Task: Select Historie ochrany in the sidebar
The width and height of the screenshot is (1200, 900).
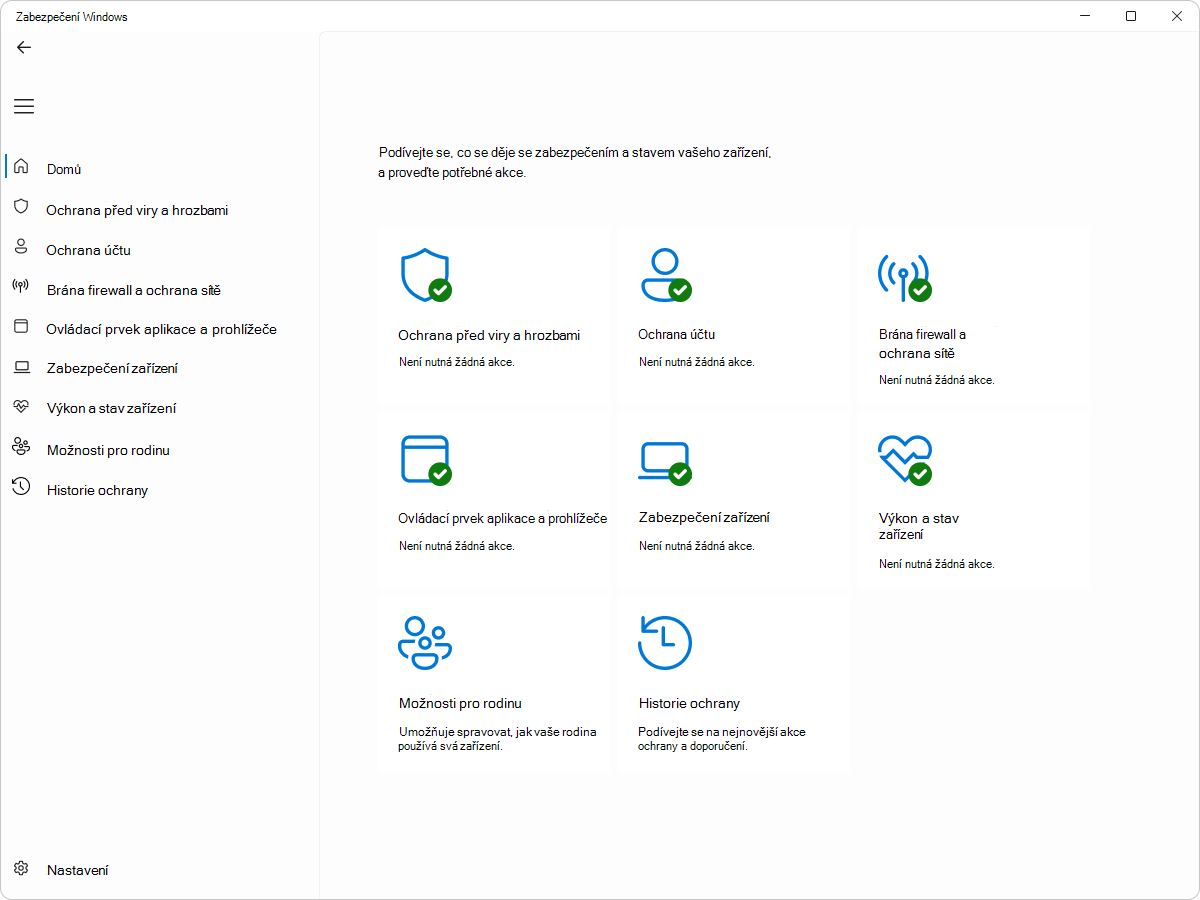Action: tap(97, 490)
